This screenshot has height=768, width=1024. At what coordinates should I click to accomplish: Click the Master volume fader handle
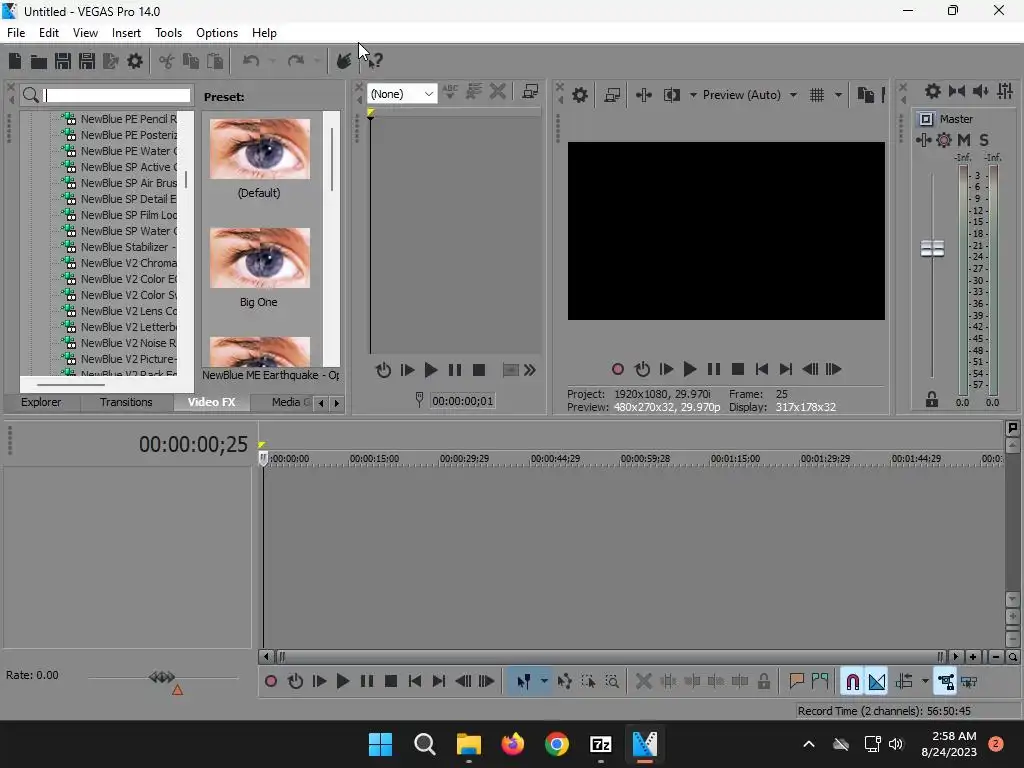pyautogui.click(x=932, y=249)
